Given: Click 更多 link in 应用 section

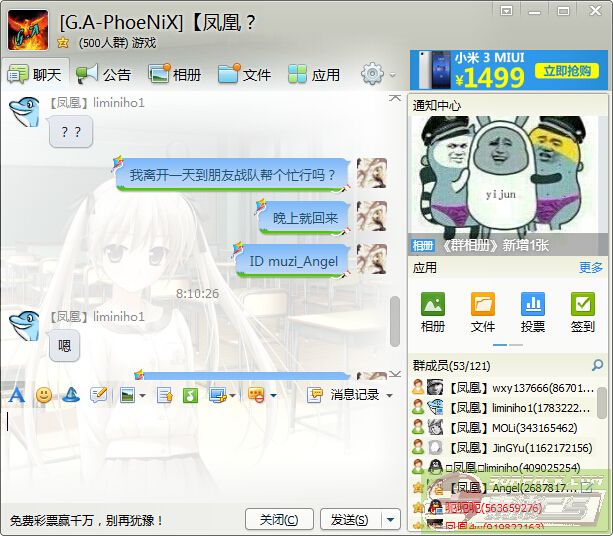Looking at the screenshot, I should 591,268.
